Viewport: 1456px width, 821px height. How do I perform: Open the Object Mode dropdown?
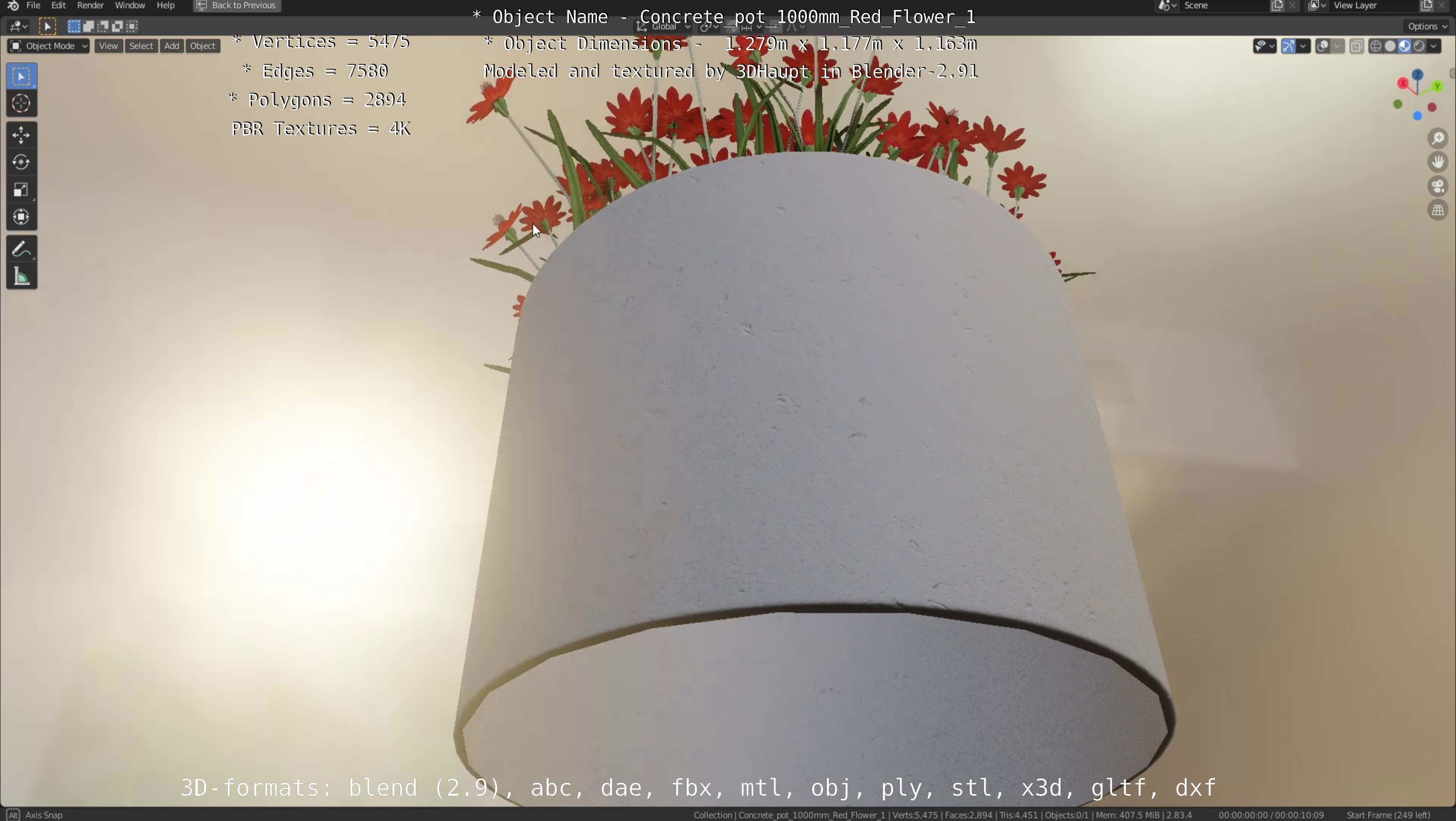[x=49, y=46]
